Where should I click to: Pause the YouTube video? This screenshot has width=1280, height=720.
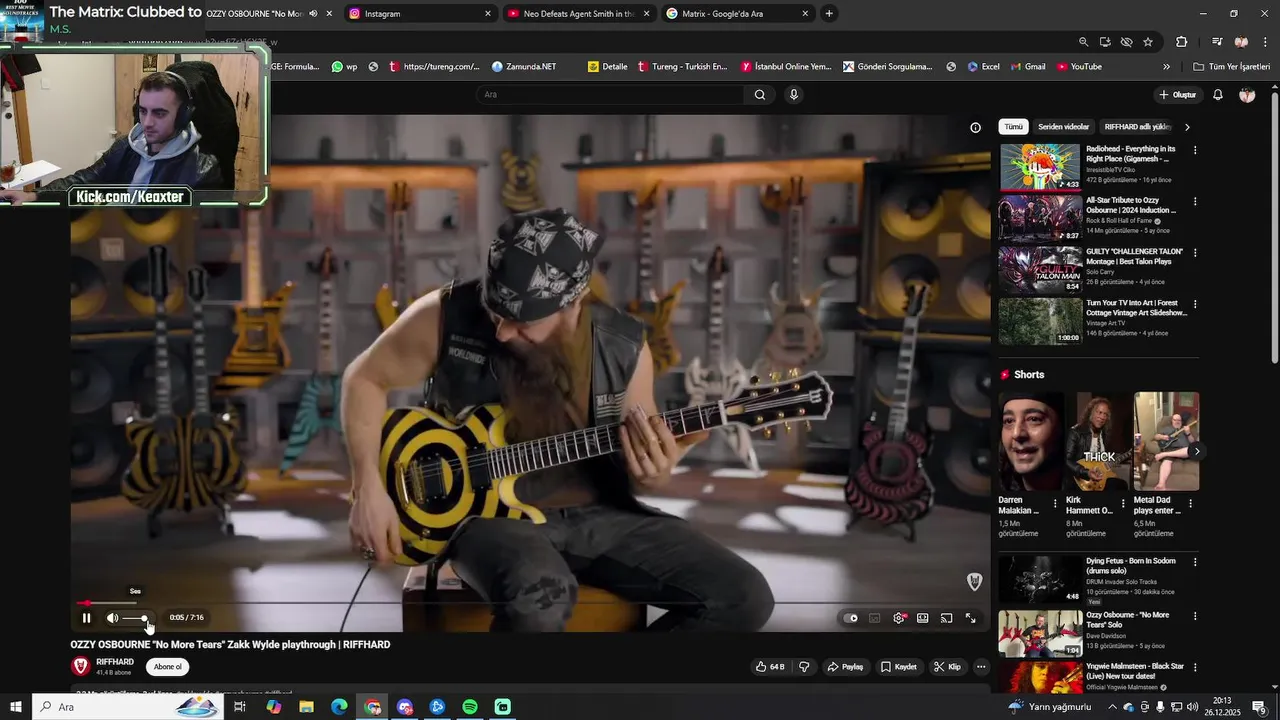[86, 618]
